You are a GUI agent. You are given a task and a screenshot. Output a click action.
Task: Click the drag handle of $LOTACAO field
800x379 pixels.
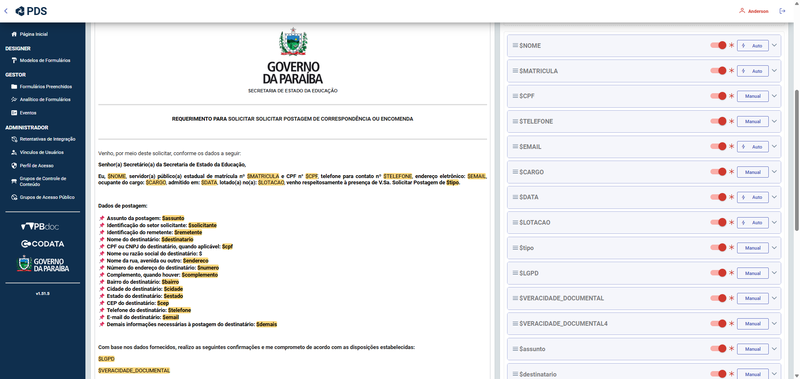coord(515,222)
